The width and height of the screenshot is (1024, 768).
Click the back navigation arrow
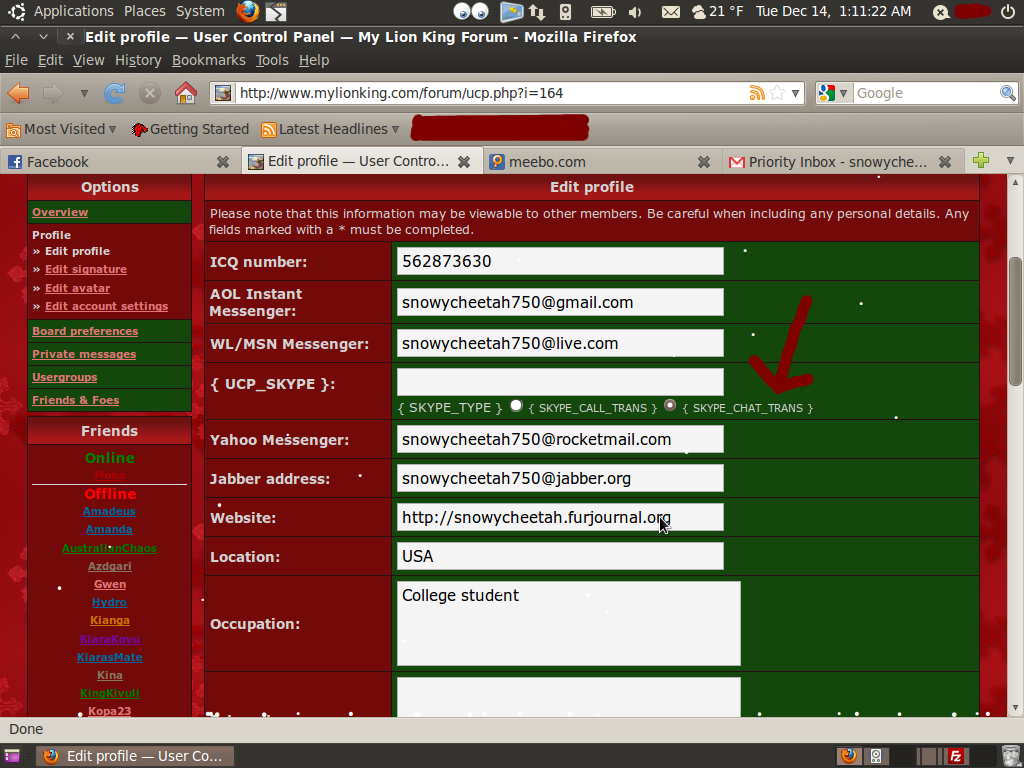pyautogui.click(x=19, y=93)
